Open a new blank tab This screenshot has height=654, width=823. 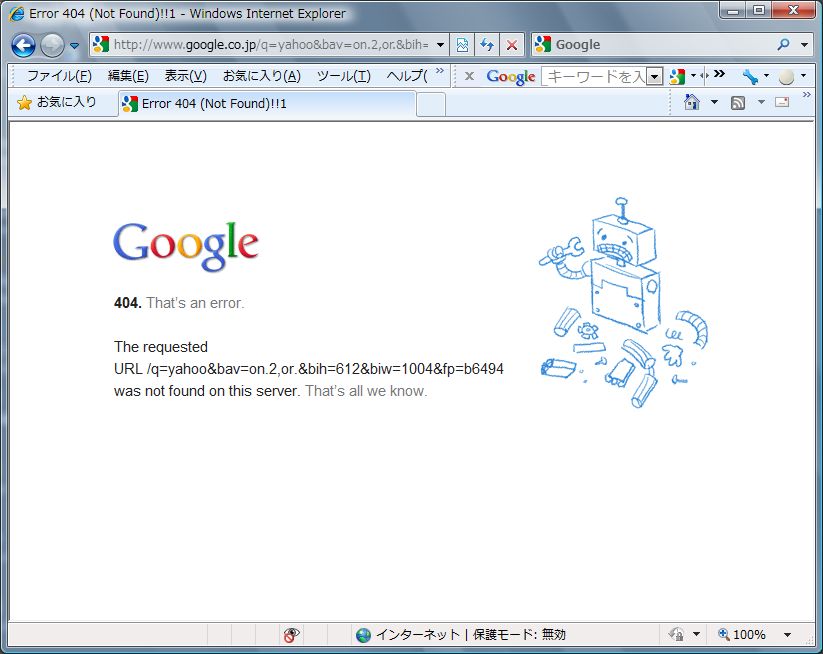pos(431,104)
